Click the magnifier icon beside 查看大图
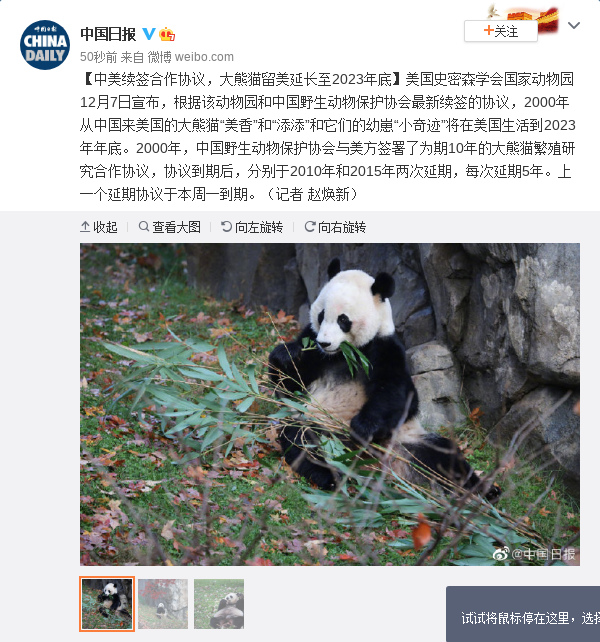 click(x=143, y=226)
